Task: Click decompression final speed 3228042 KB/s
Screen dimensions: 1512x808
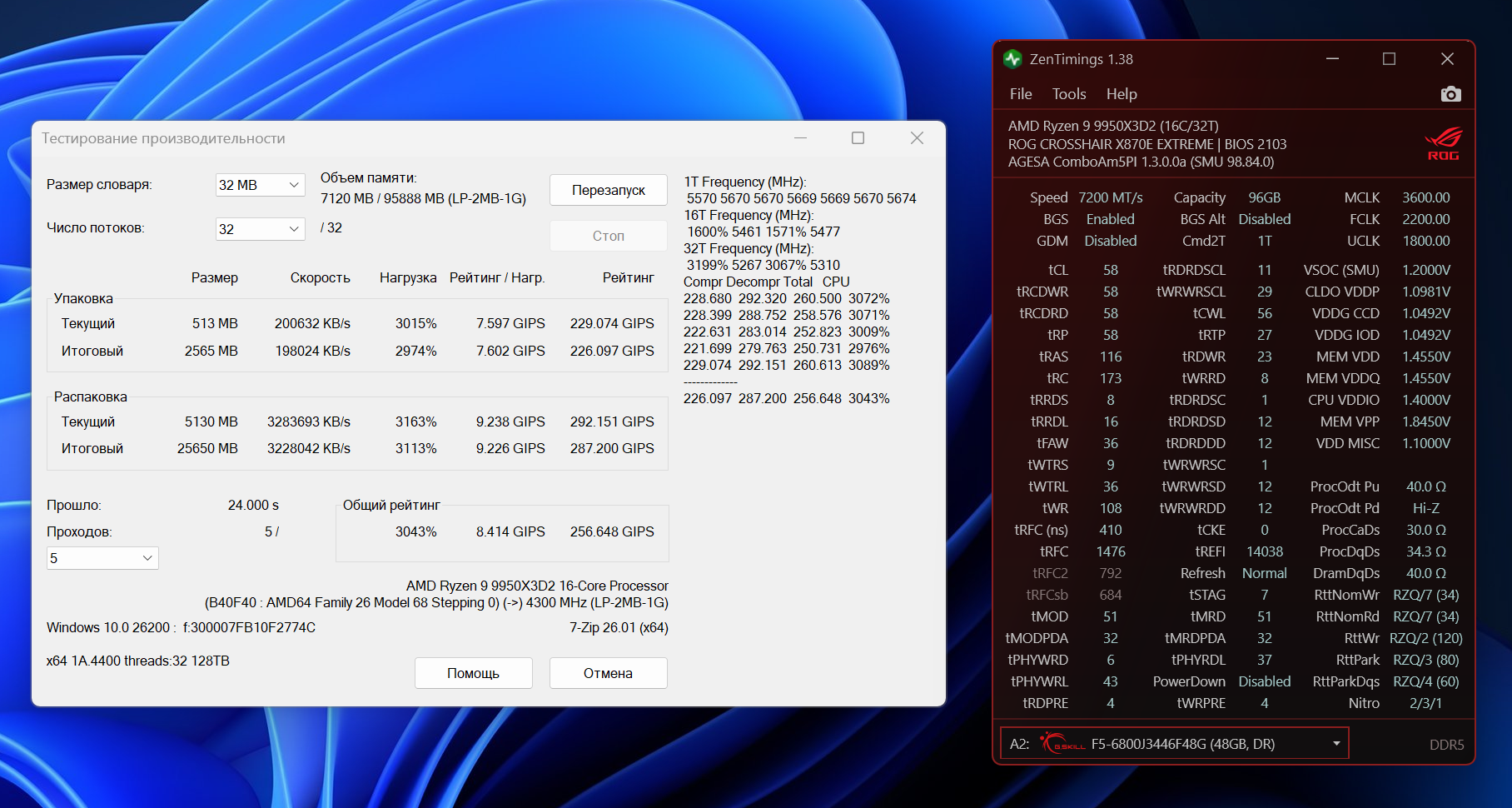Action: point(309,448)
